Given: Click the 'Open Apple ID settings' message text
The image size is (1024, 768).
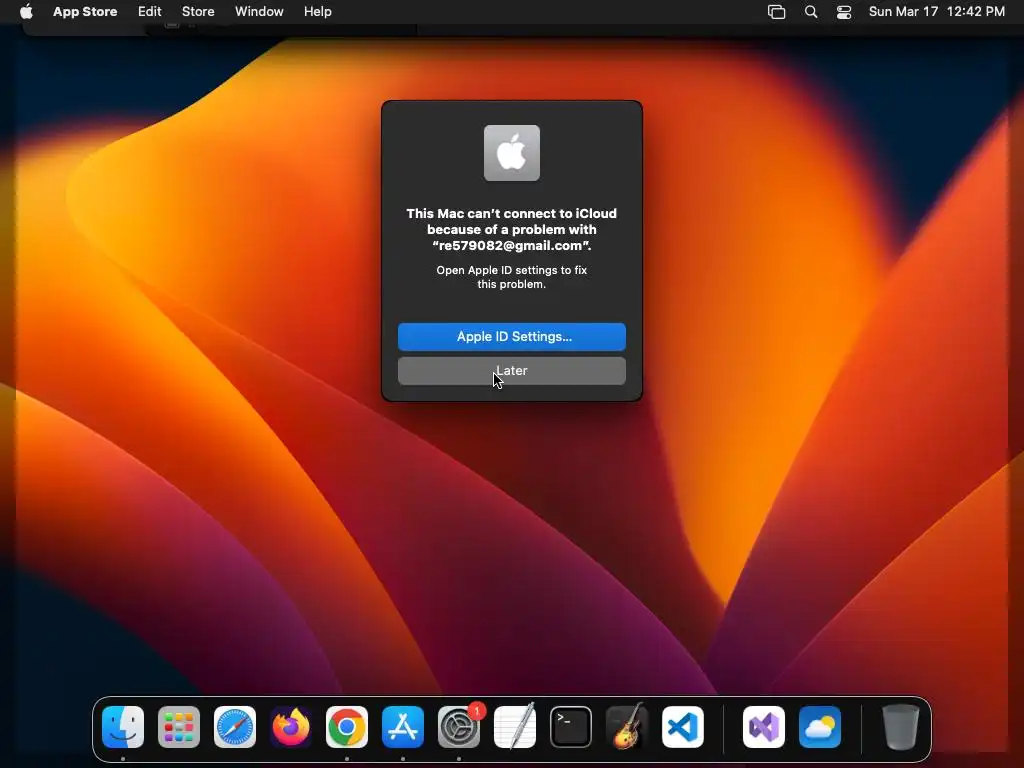Looking at the screenshot, I should pos(511,277).
